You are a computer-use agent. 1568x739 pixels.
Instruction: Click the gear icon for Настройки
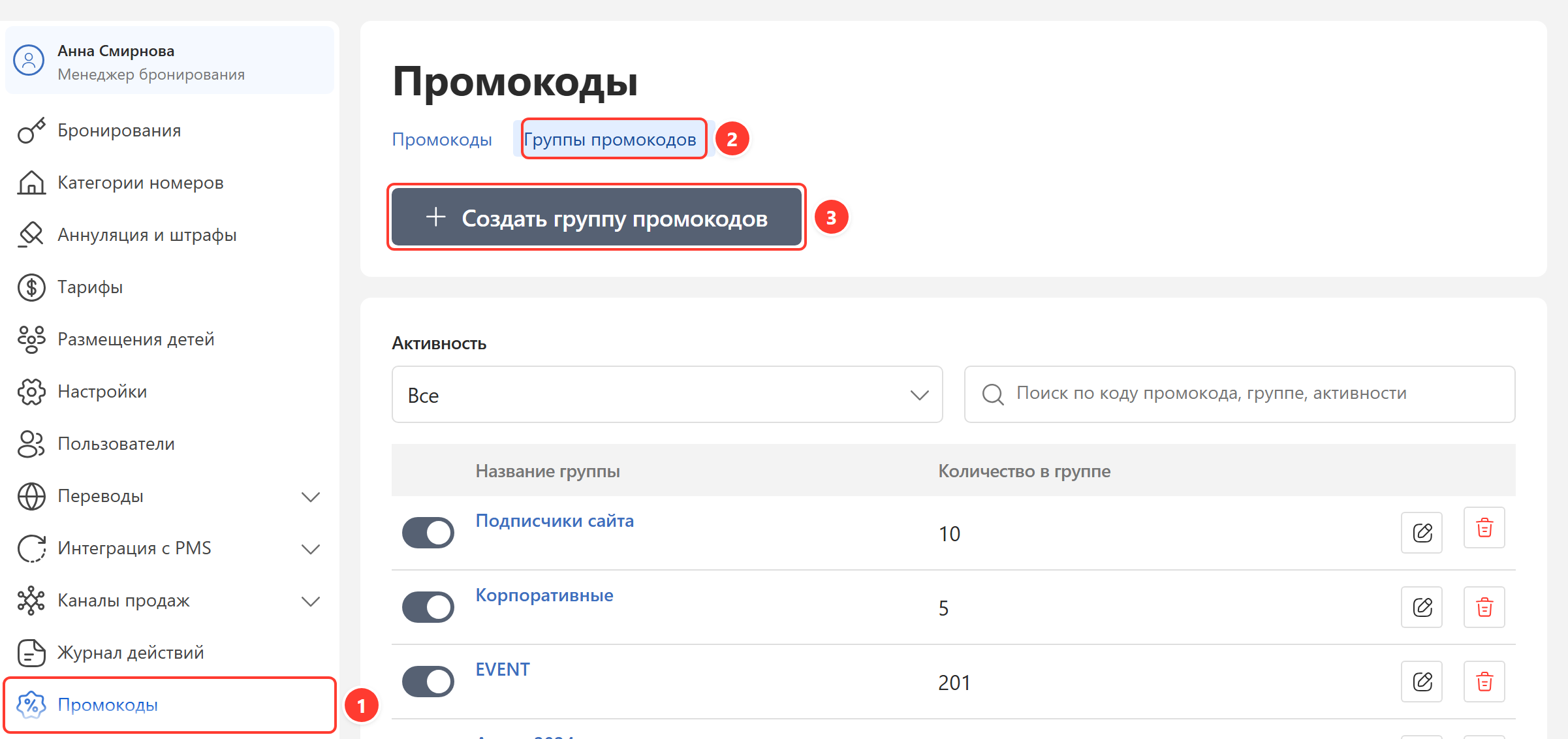pyautogui.click(x=31, y=392)
